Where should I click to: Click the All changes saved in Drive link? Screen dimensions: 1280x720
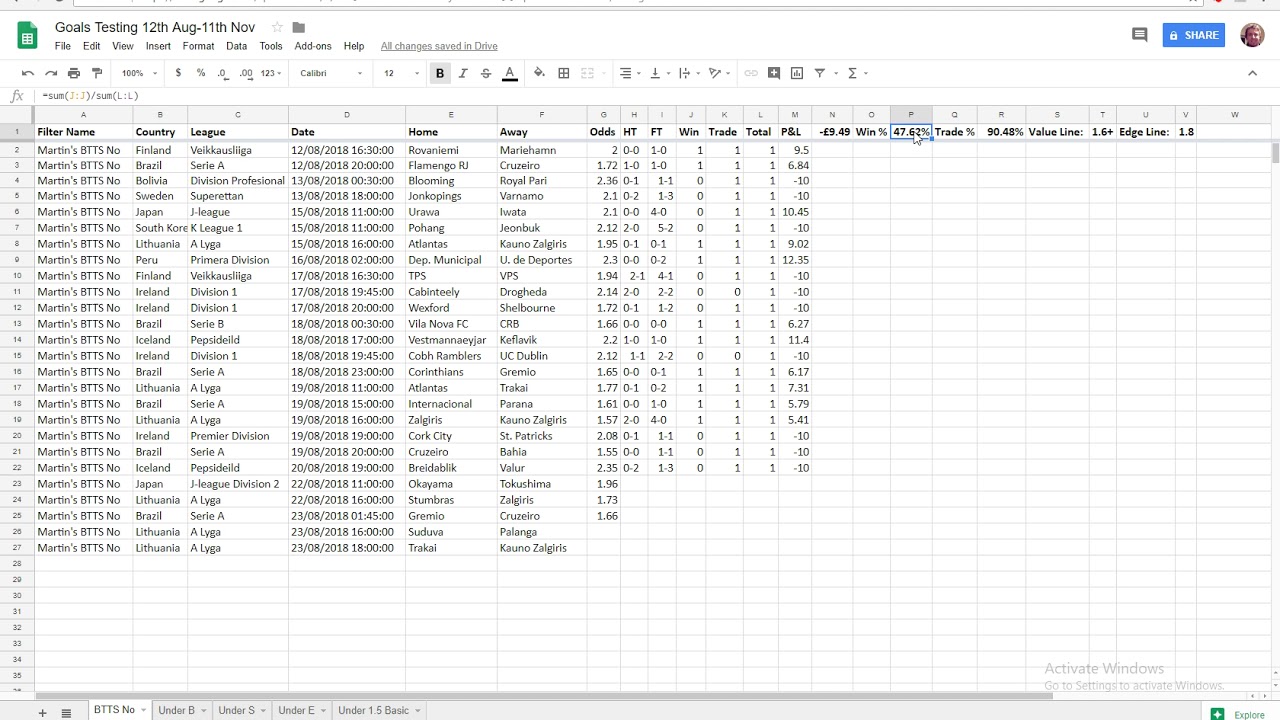coord(439,46)
